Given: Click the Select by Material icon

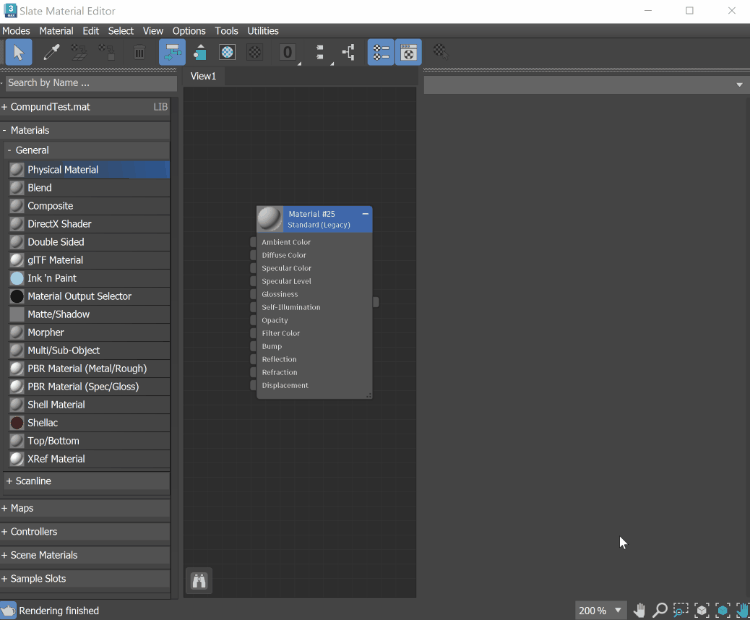Looking at the screenshot, I should (x=441, y=52).
